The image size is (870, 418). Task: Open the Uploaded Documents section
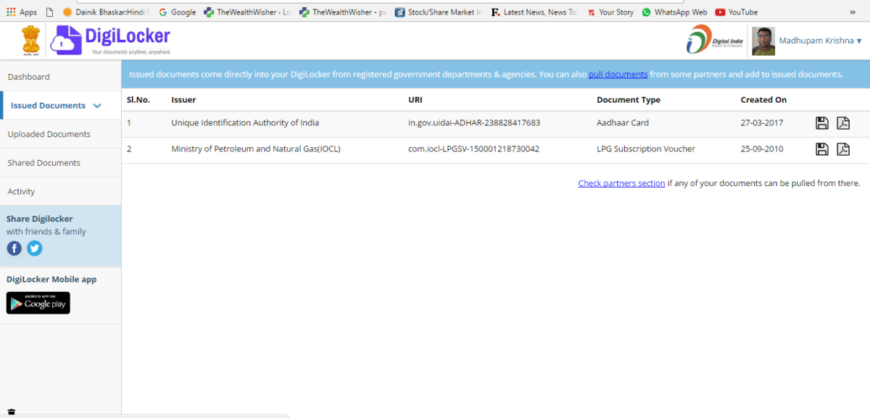tap(60, 134)
